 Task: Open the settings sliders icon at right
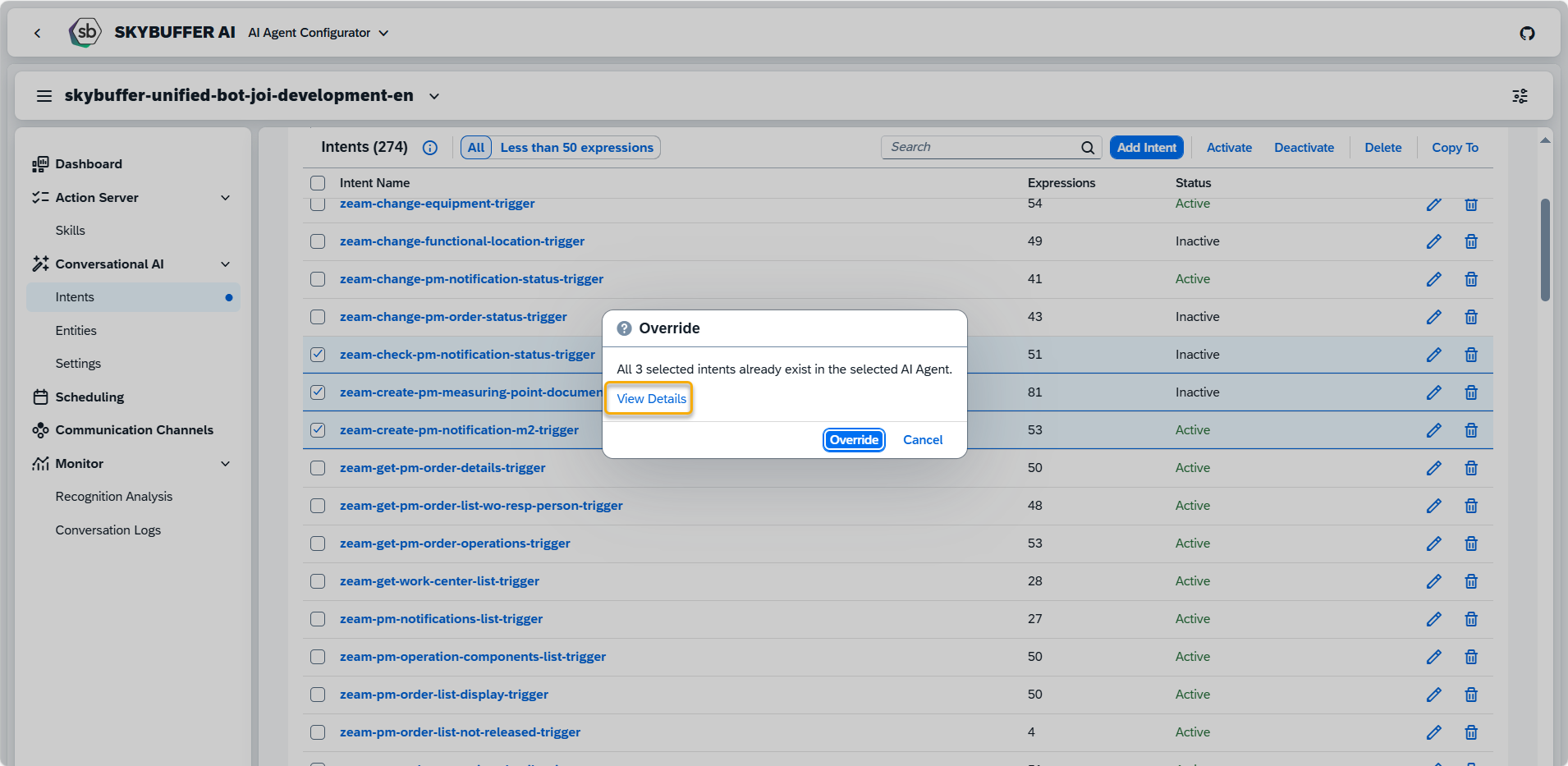[x=1520, y=96]
